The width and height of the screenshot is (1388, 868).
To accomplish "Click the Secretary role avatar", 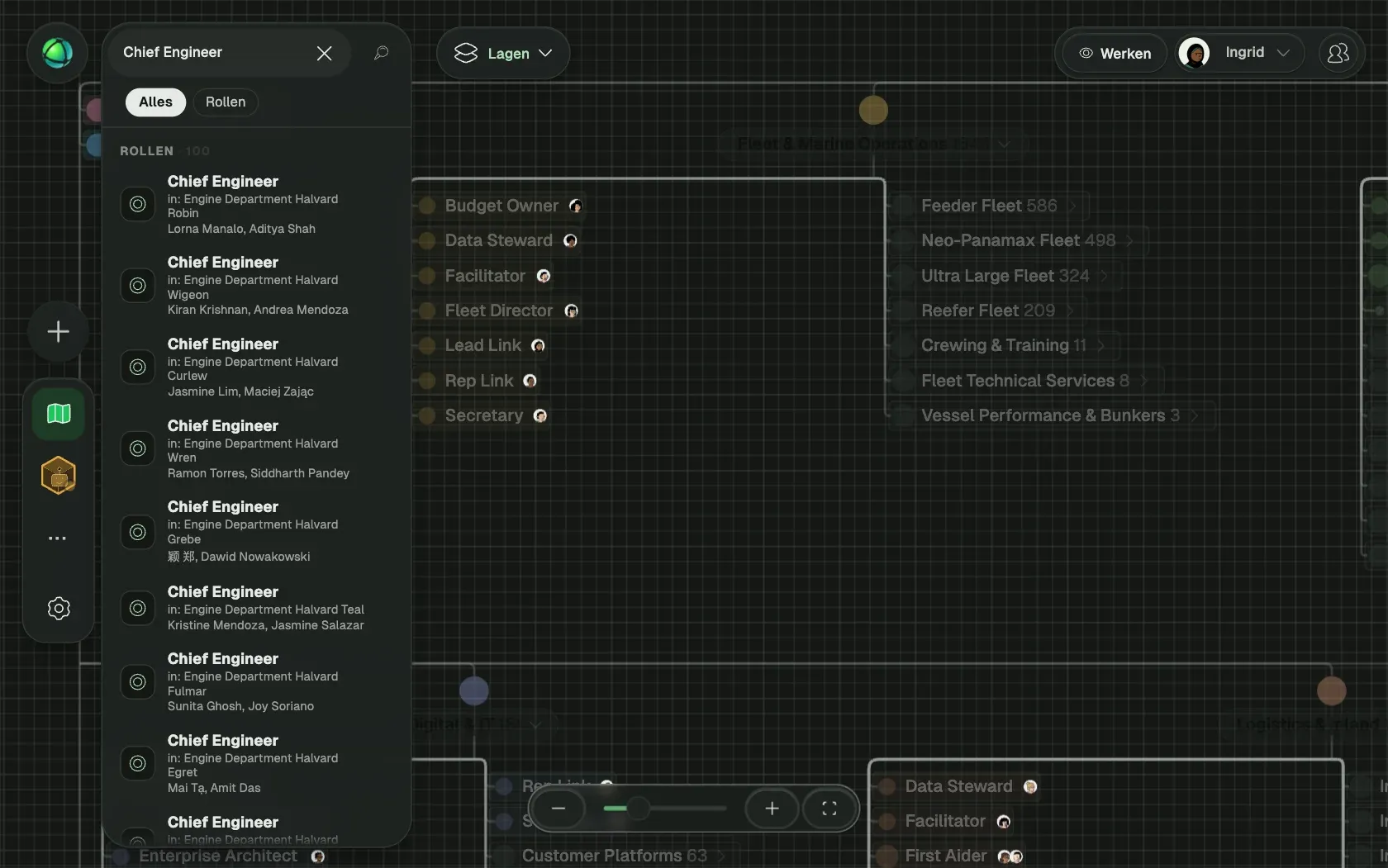I will coord(540,415).
